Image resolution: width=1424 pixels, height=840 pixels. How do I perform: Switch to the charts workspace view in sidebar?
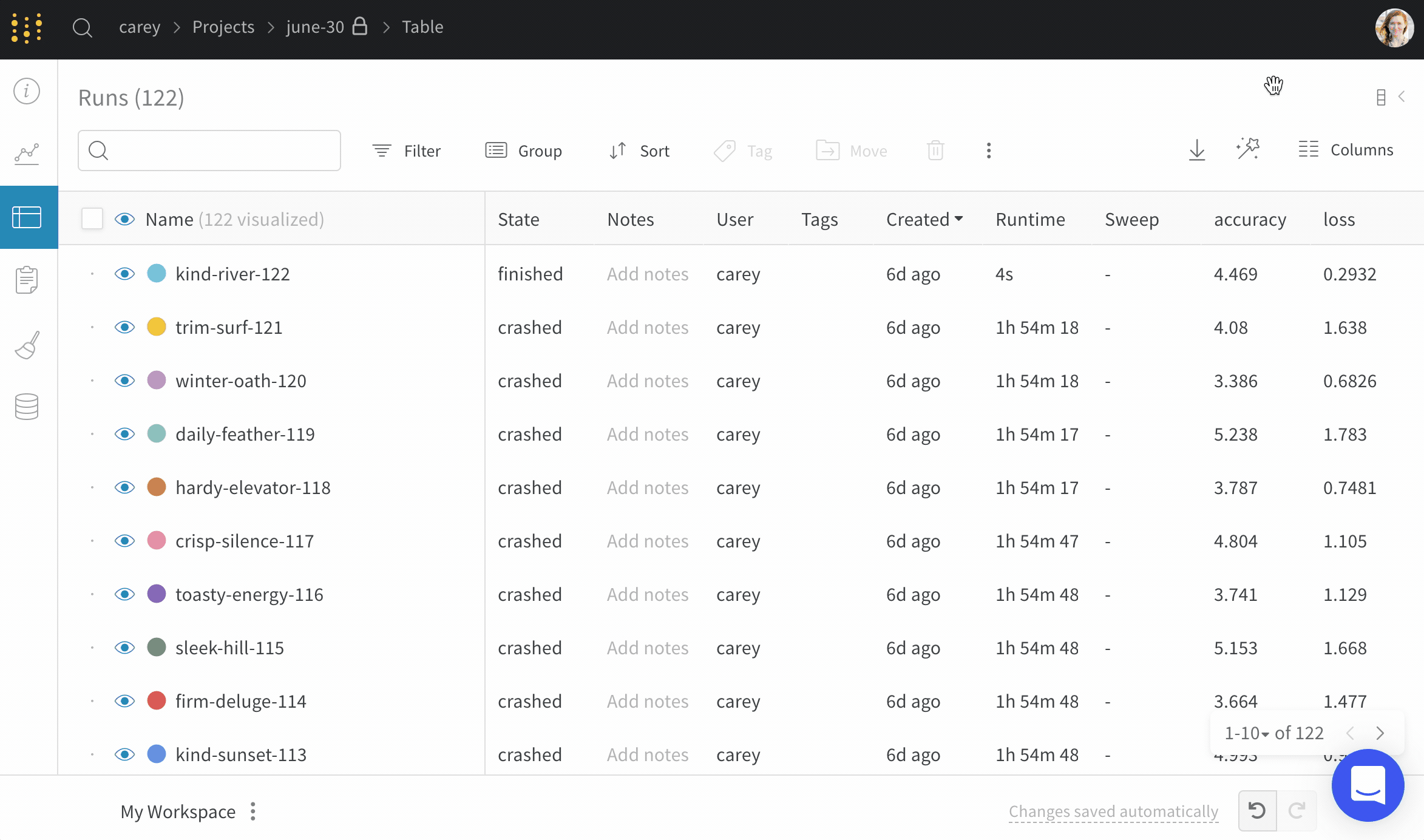(27, 154)
